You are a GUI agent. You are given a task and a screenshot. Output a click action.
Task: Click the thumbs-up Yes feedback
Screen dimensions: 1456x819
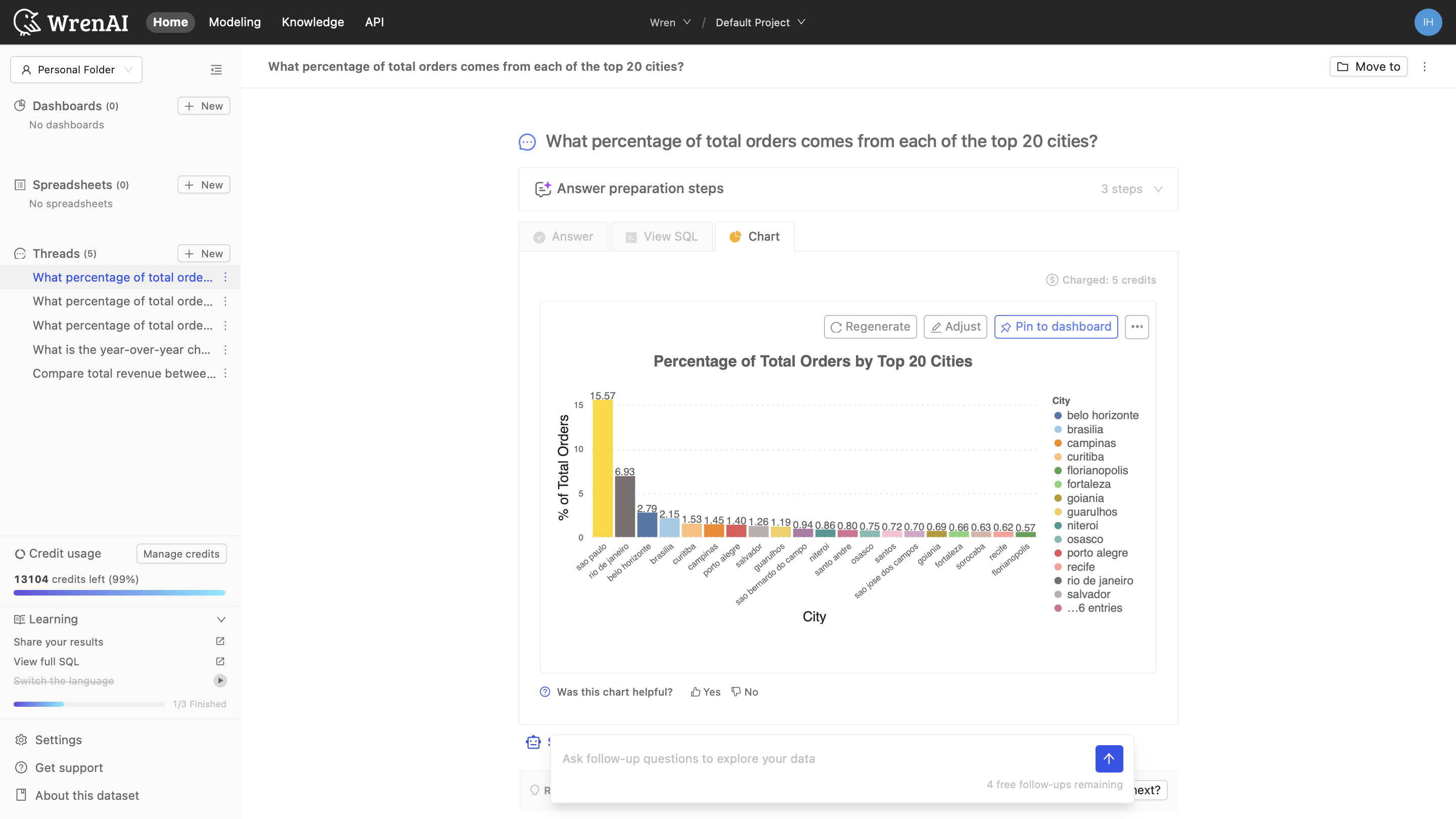tap(705, 692)
